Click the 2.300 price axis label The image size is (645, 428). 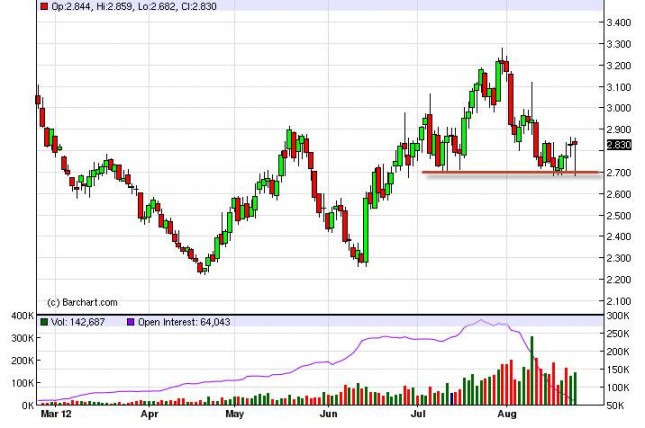tap(619, 258)
